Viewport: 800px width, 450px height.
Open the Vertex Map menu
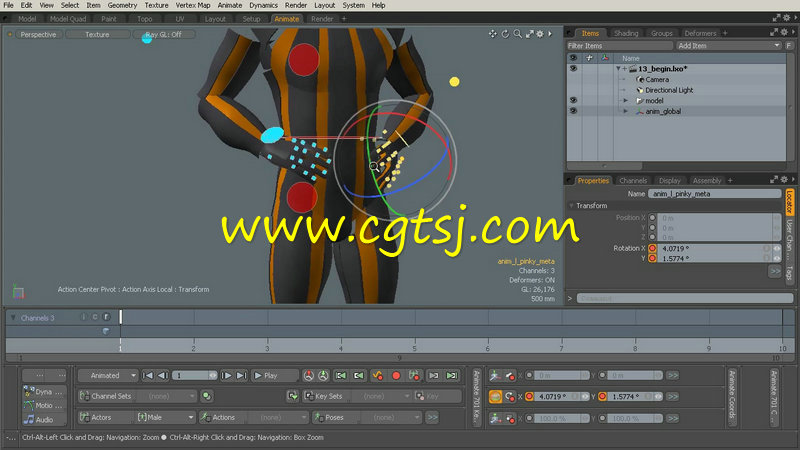[x=192, y=5]
